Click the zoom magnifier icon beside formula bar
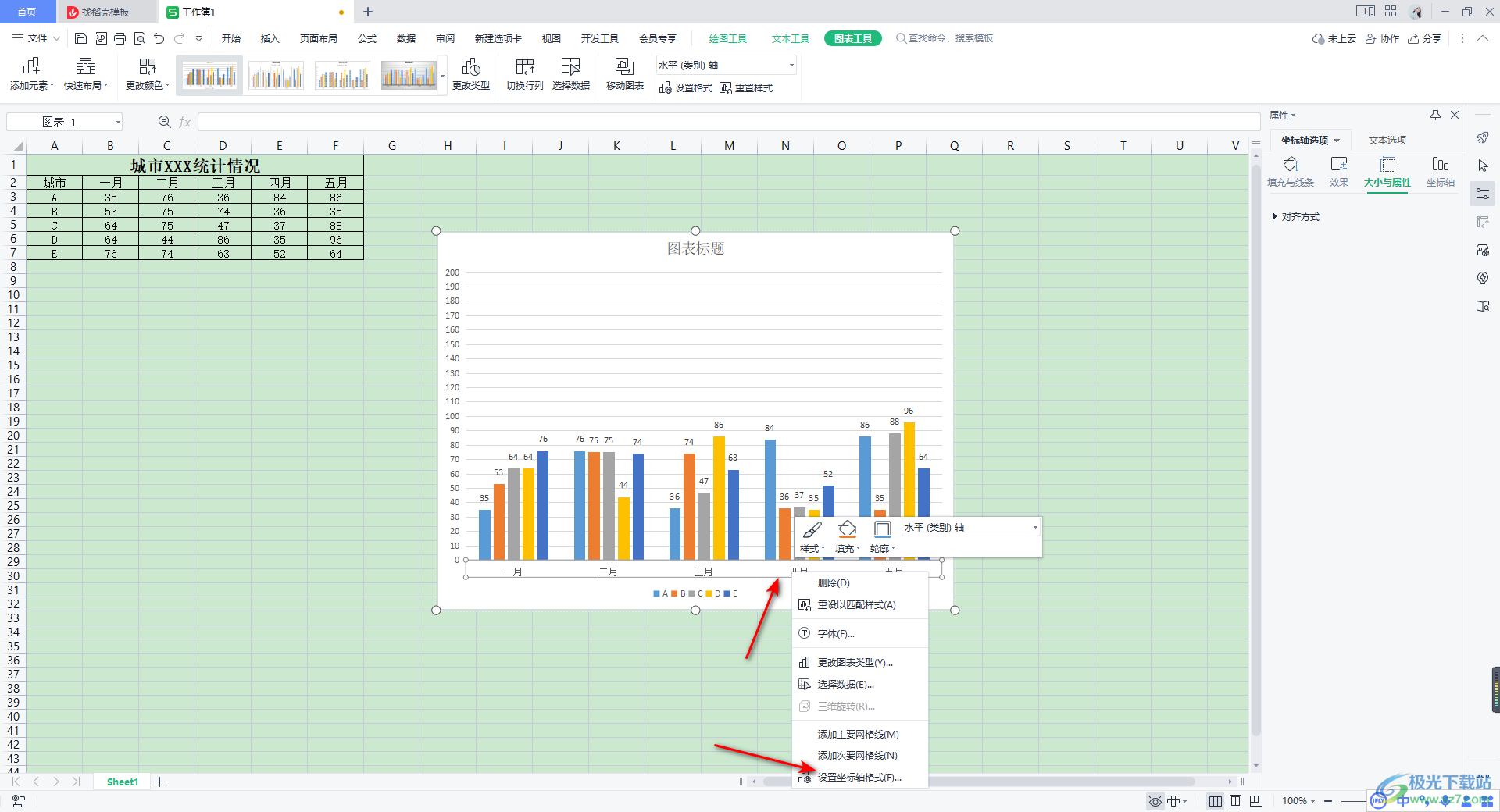1500x812 pixels. [164, 122]
